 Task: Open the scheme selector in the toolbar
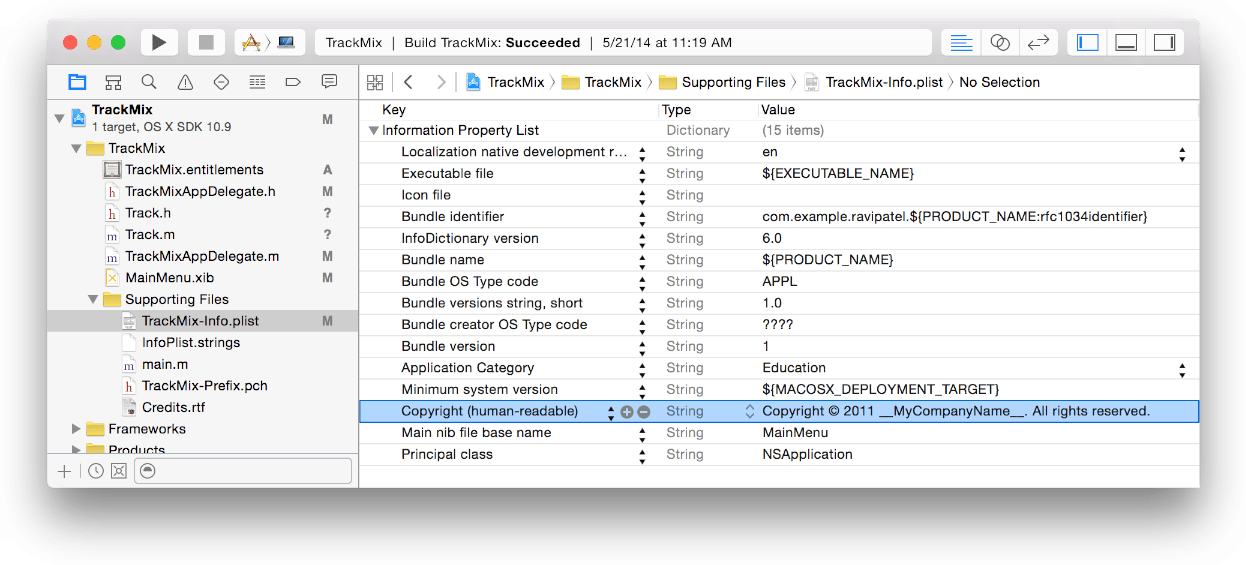coord(270,42)
